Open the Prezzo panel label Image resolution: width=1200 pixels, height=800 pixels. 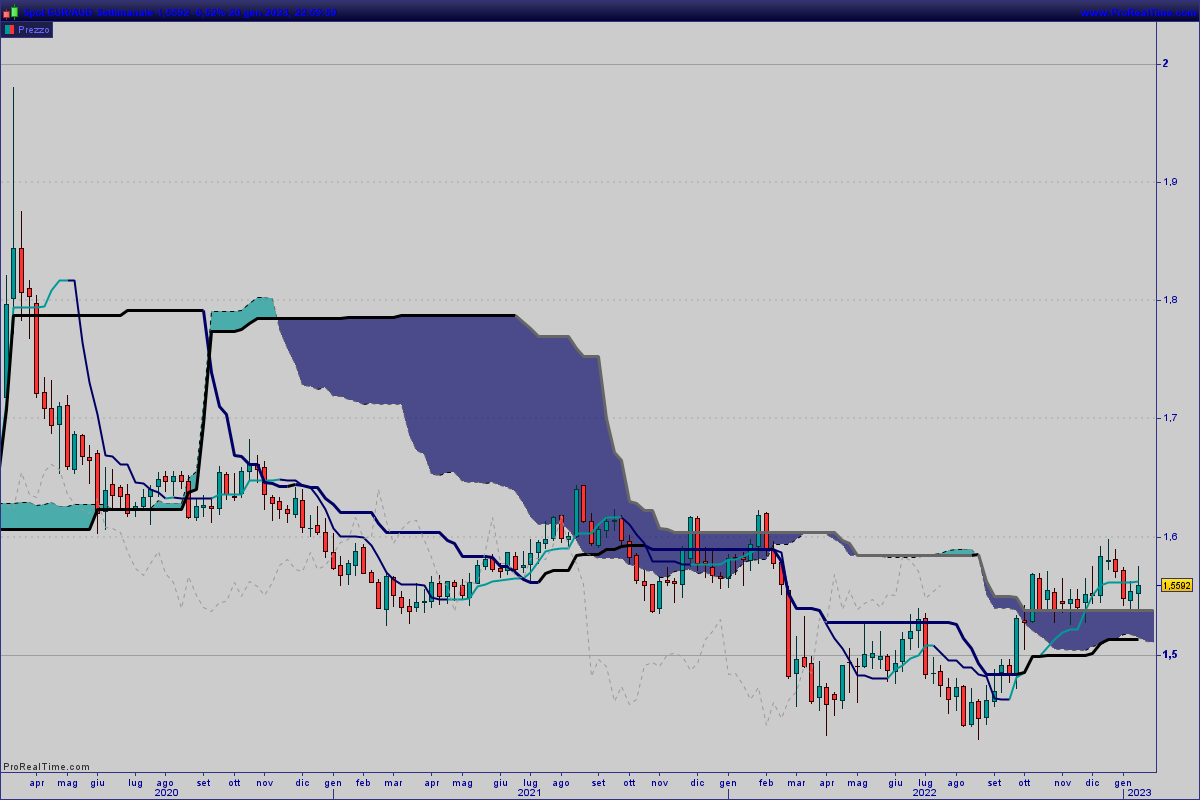33,30
